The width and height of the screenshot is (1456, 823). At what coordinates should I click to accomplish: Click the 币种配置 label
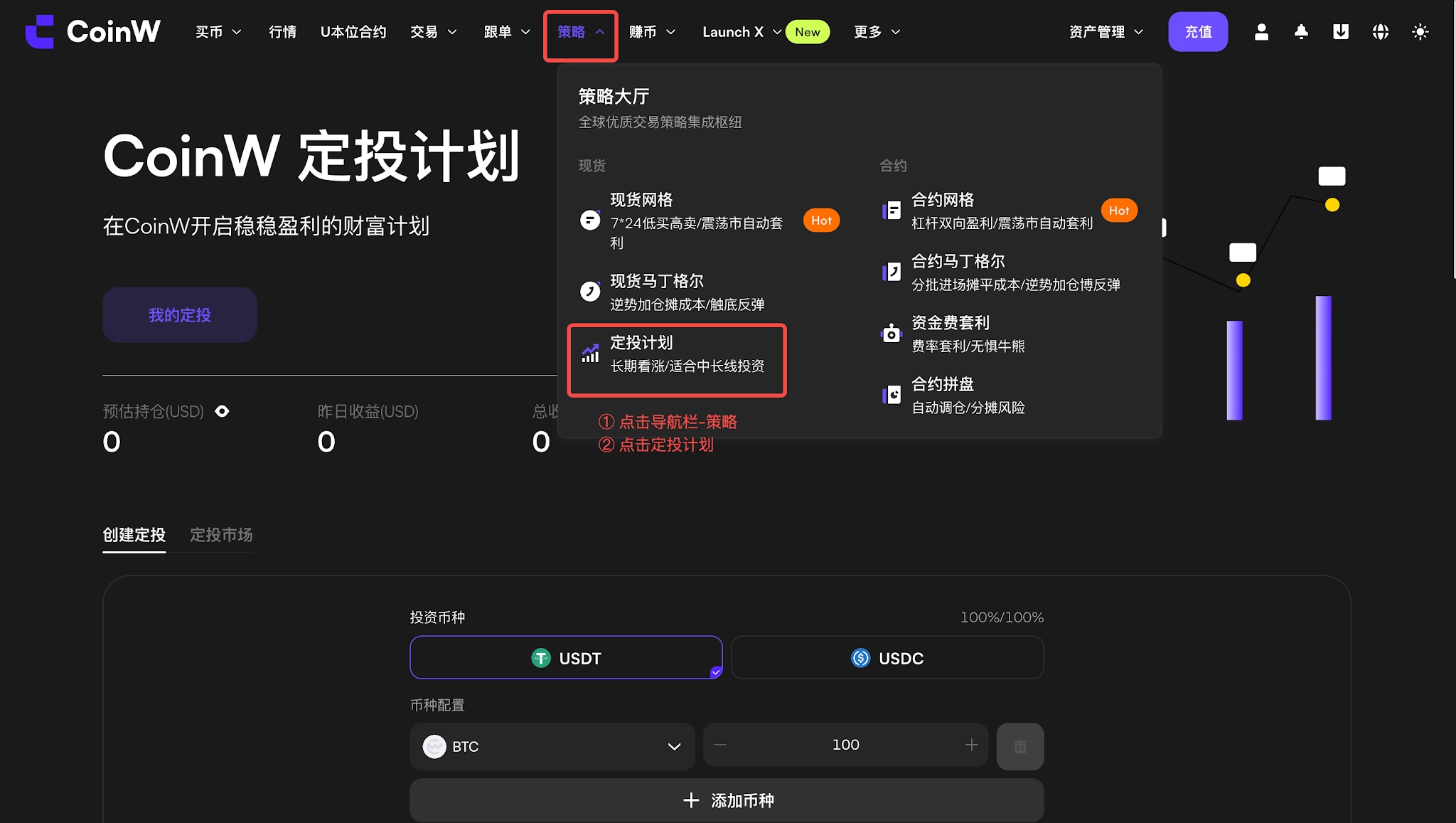(x=437, y=705)
